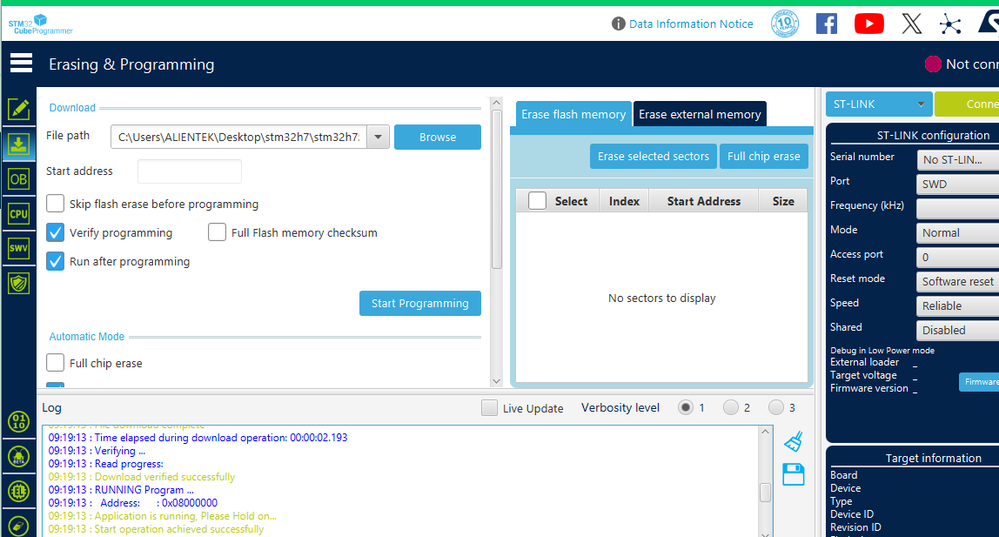999x537 pixels.
Task: Click the green Connect button
Action: (x=967, y=104)
